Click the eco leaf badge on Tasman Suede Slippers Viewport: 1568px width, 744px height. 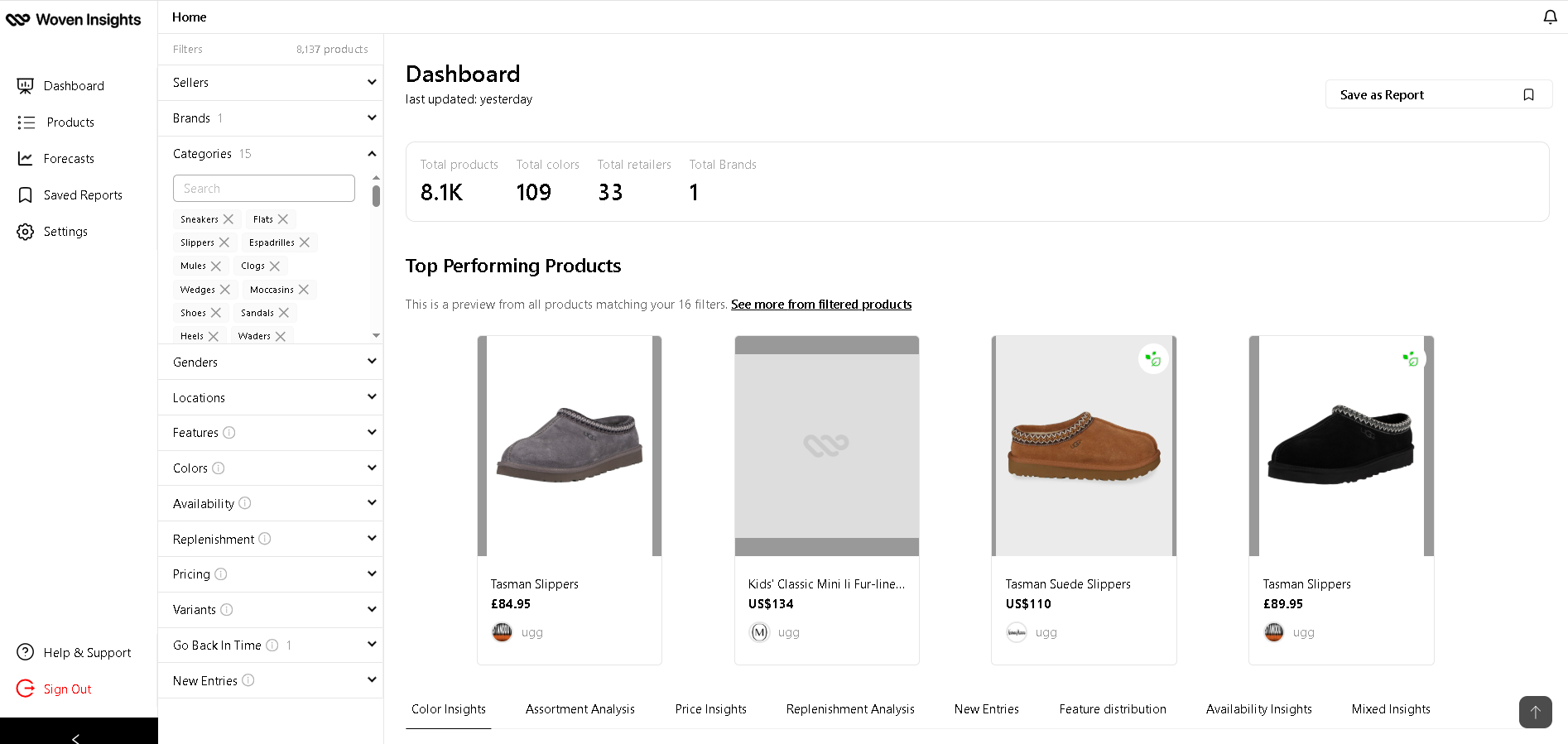coord(1153,359)
